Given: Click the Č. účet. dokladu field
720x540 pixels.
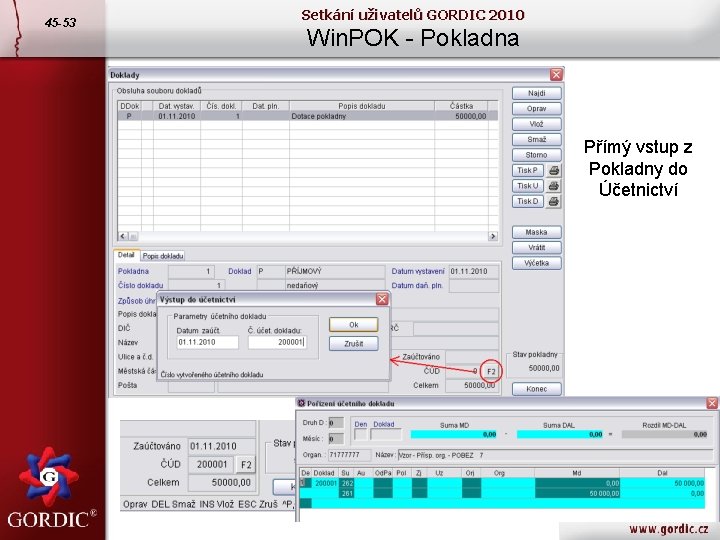Looking at the screenshot, I should tap(277, 342).
